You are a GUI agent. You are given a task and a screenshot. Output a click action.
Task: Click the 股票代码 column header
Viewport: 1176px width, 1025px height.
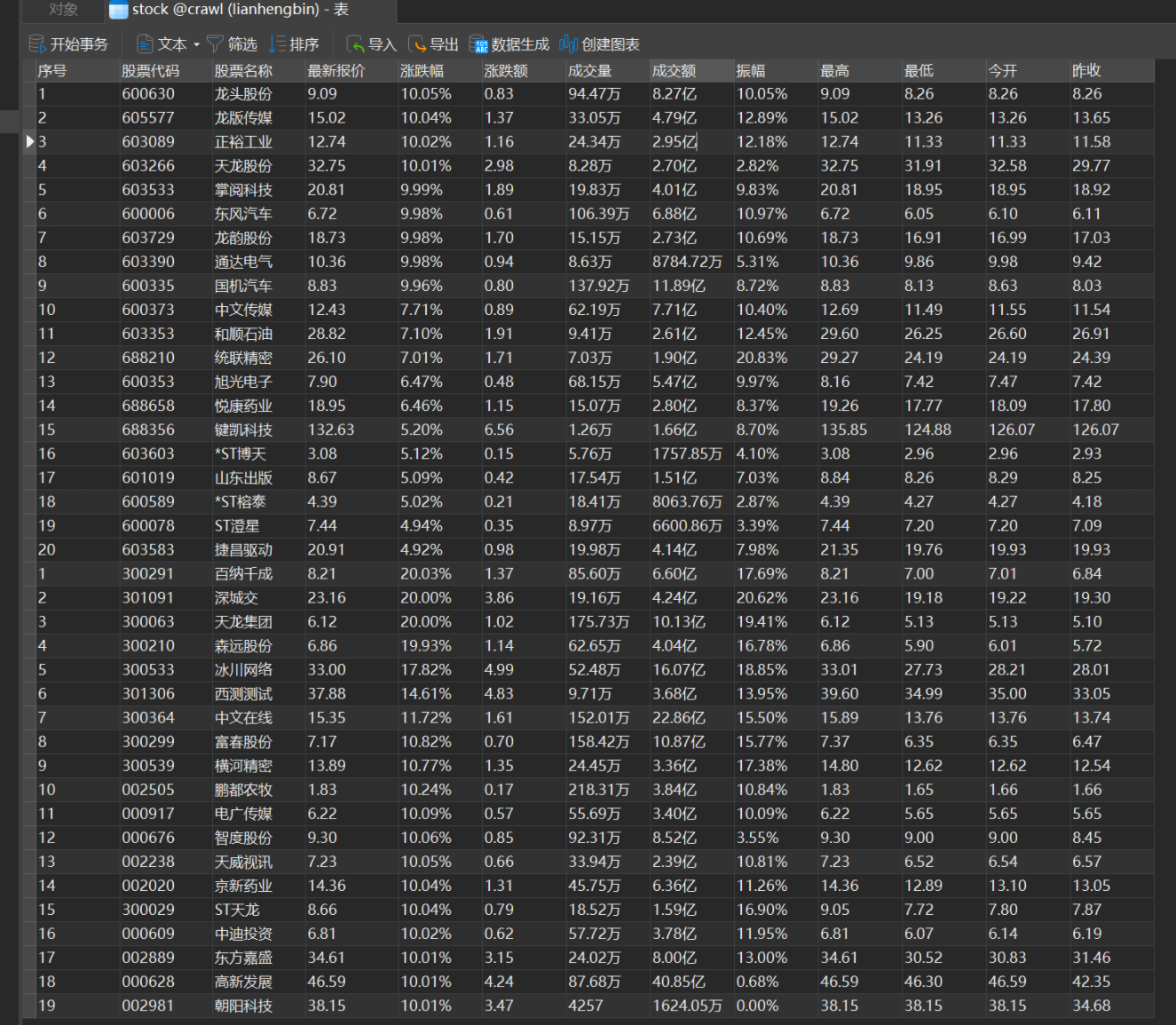tap(165, 70)
